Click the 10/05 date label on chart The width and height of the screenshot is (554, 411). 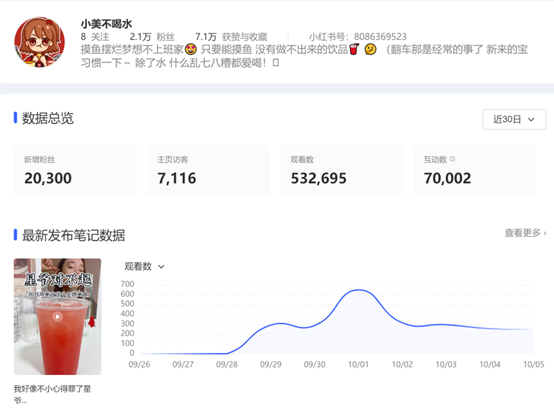534,364
